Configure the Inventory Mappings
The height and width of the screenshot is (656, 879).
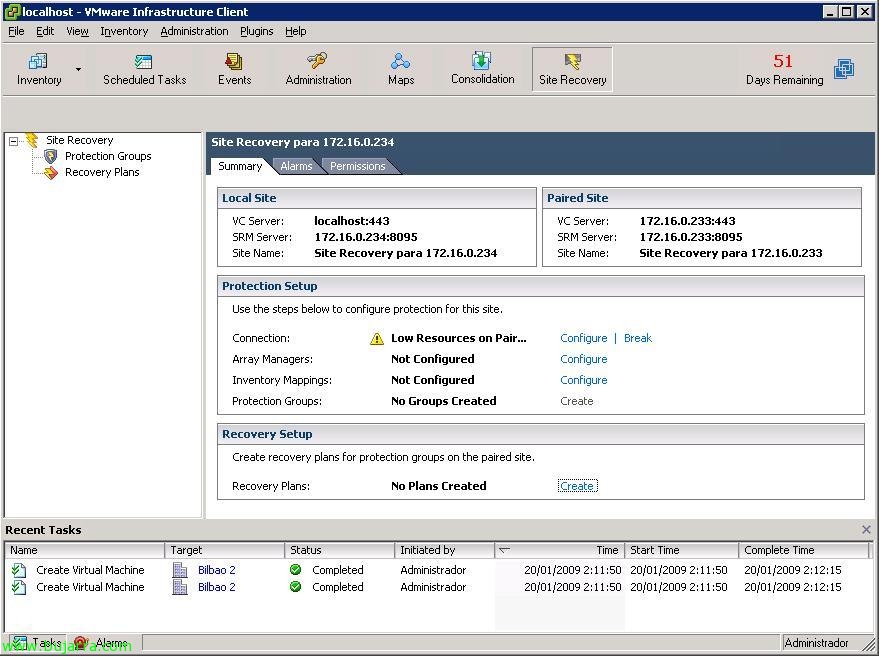(x=584, y=380)
